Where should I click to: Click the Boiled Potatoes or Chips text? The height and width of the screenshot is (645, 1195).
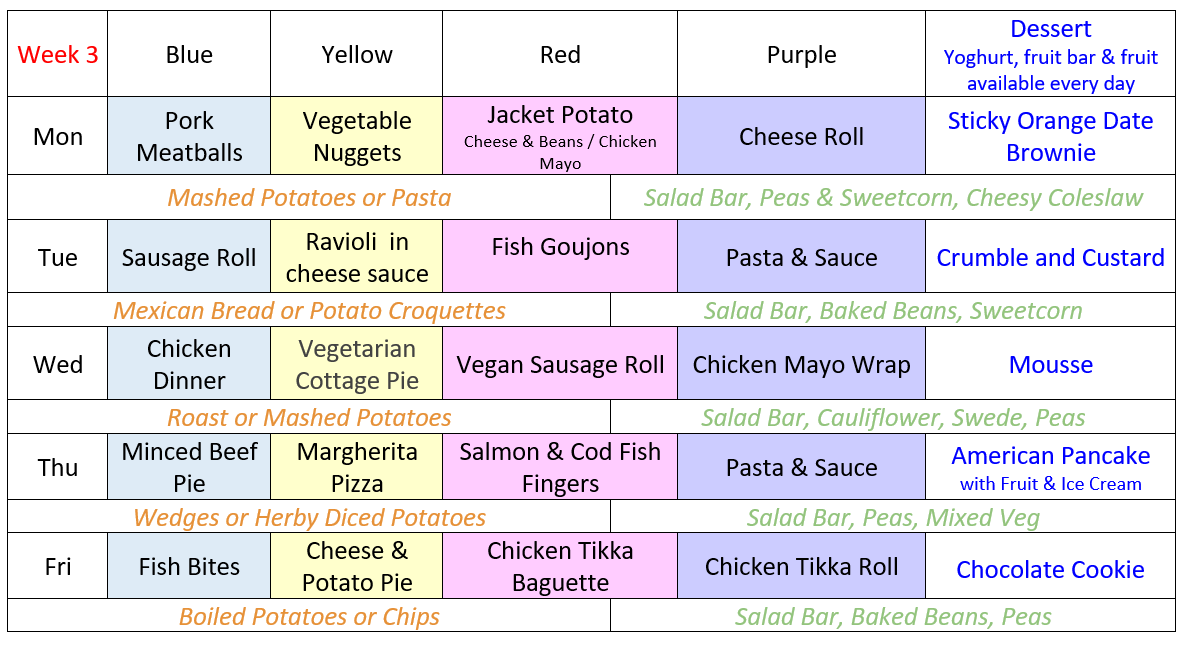[x=309, y=616]
